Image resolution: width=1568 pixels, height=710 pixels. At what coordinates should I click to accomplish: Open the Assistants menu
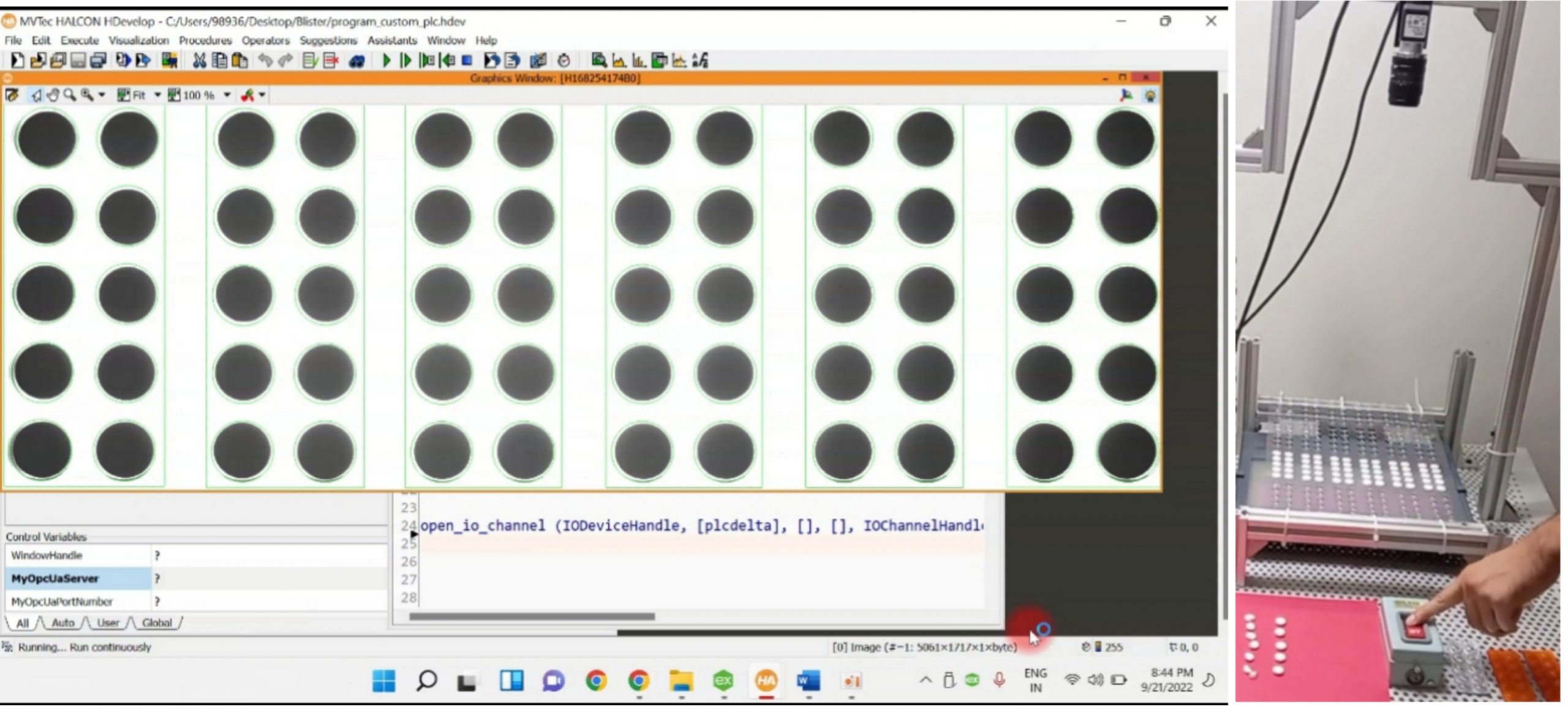tap(392, 40)
